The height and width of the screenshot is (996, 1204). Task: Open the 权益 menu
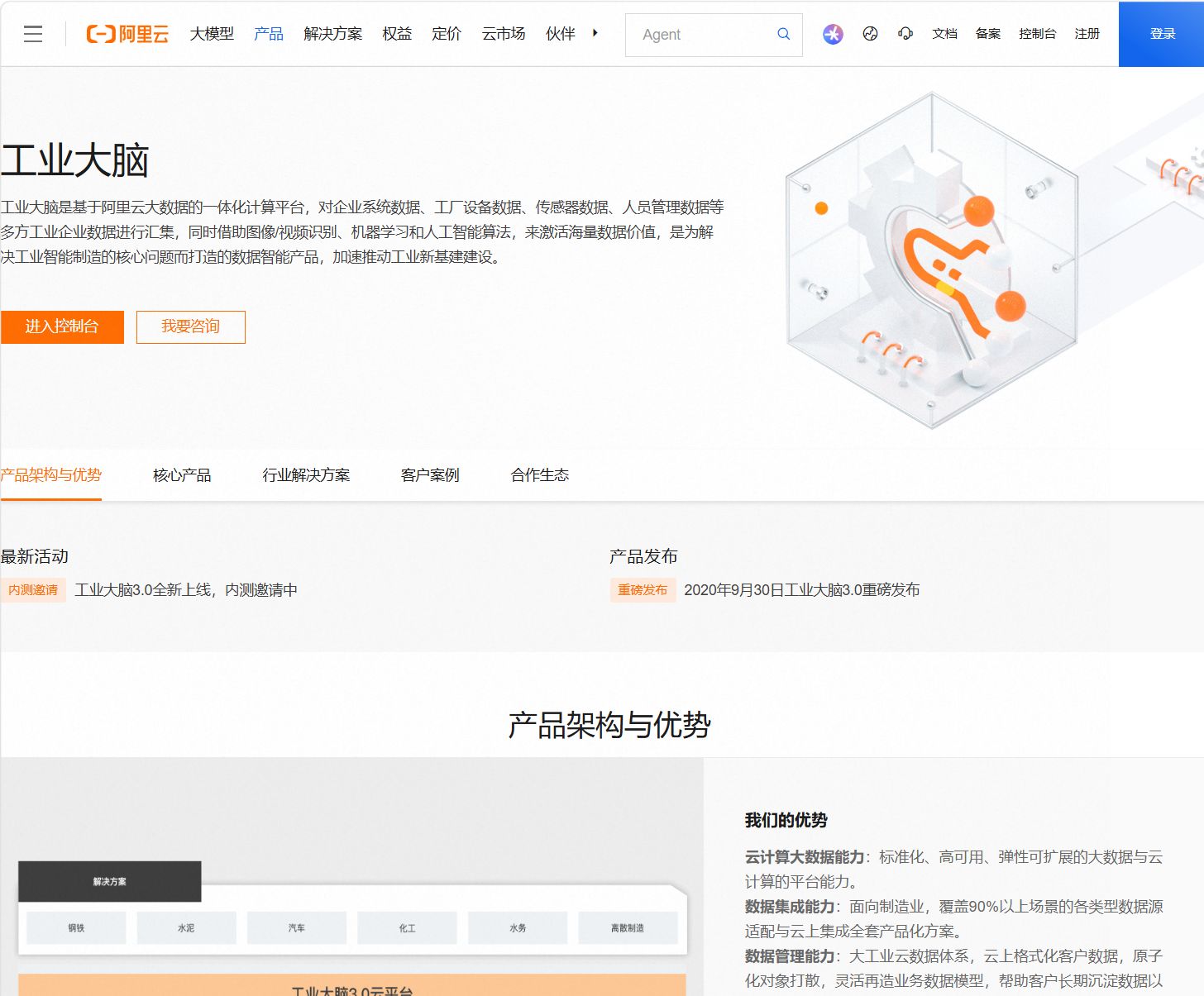[x=397, y=34]
